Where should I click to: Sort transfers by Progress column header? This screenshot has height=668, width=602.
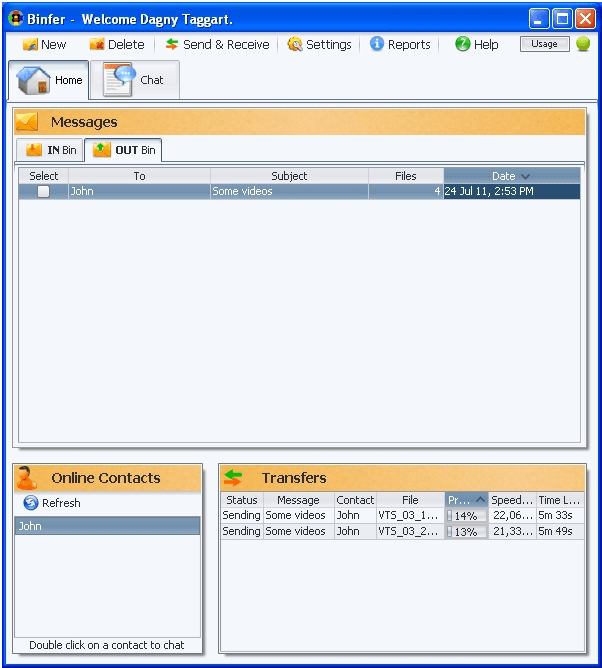point(466,500)
